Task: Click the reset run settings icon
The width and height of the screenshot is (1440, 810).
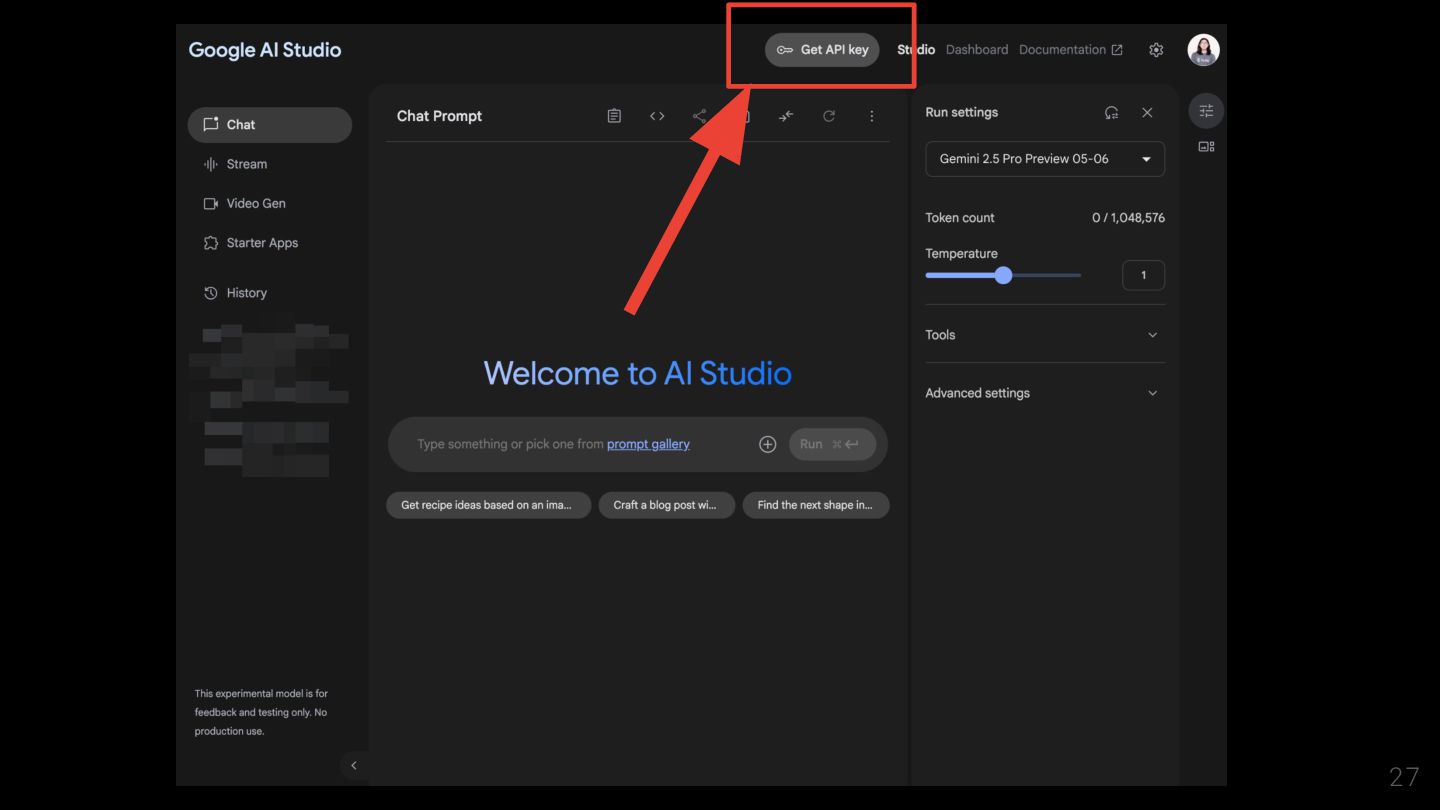Action: coord(1111,113)
